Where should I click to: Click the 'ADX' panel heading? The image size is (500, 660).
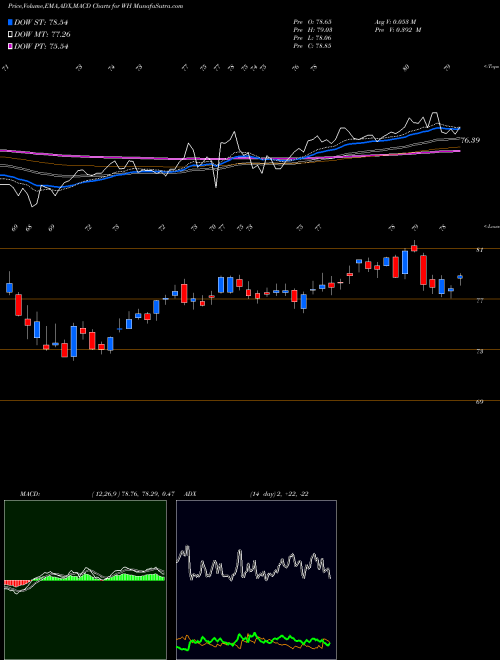190,494
